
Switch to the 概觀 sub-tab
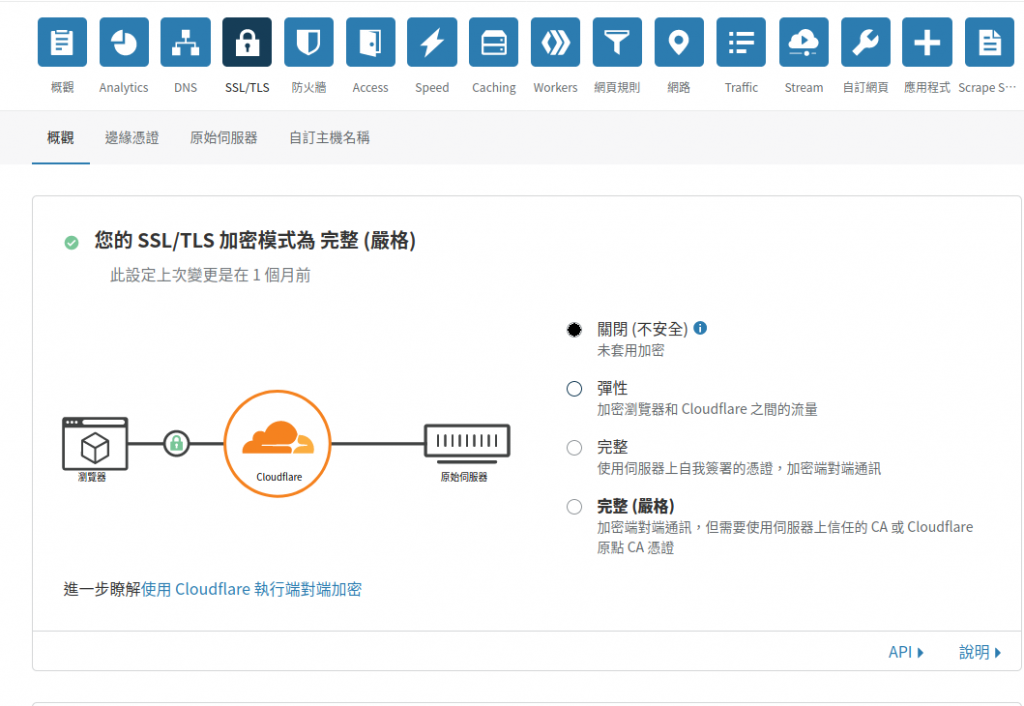click(60, 138)
